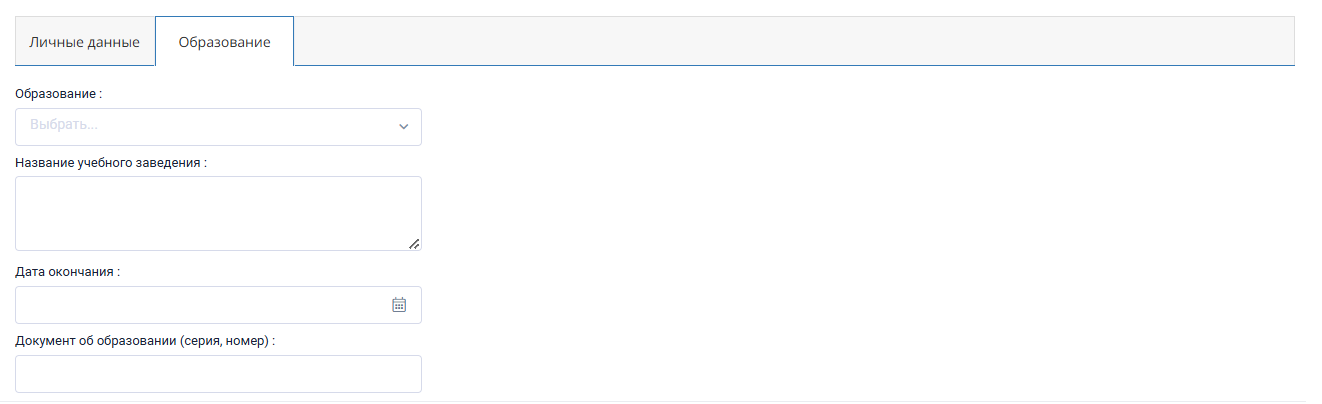The image size is (1322, 404).
Task: Click the empty gray tab strip area
Action: 794,41
